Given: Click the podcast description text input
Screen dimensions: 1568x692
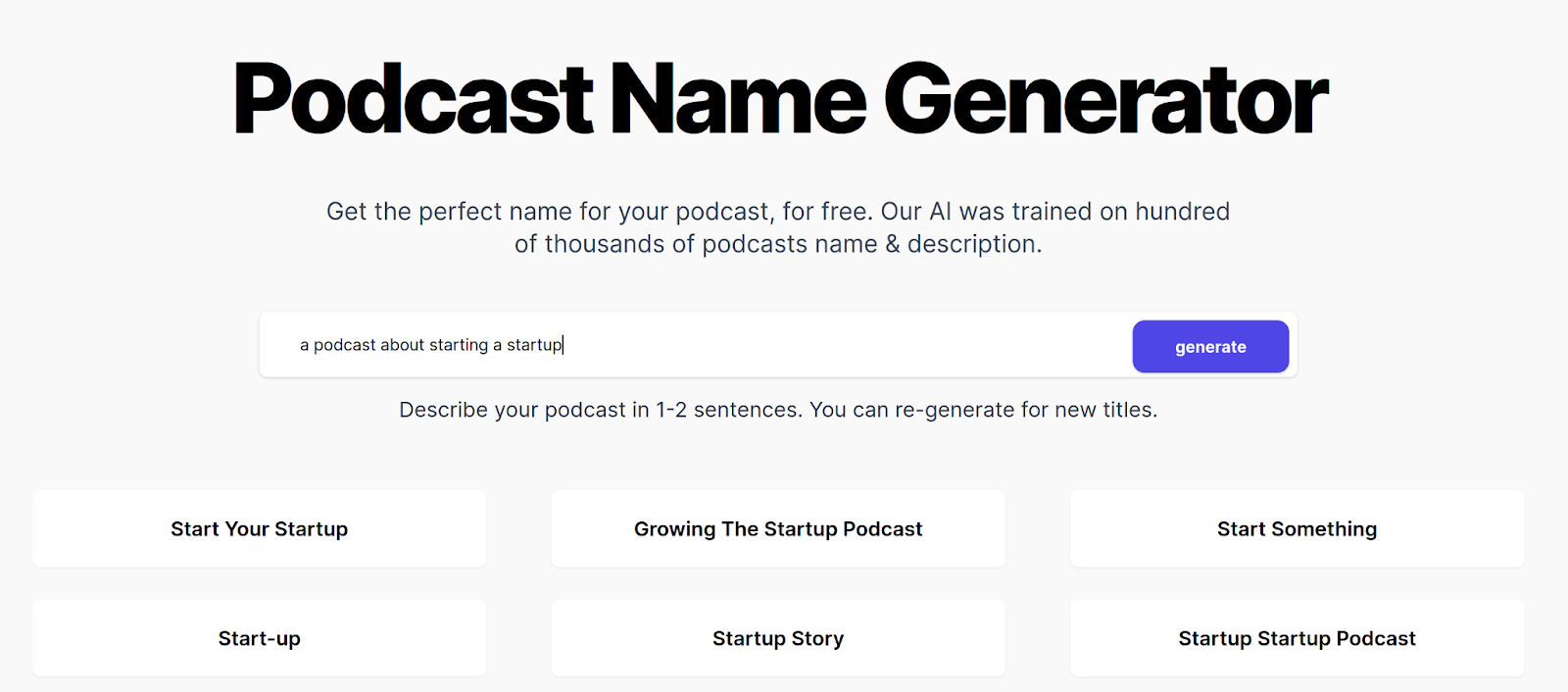Looking at the screenshot, I should click(x=431, y=345).
